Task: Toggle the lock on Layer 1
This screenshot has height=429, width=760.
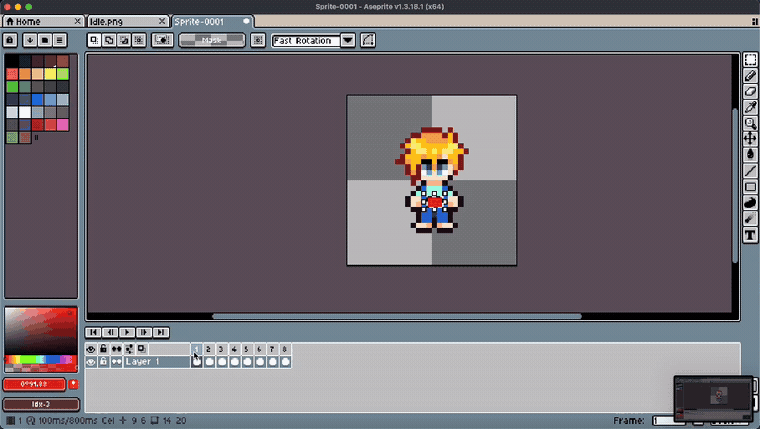Action: [103, 362]
